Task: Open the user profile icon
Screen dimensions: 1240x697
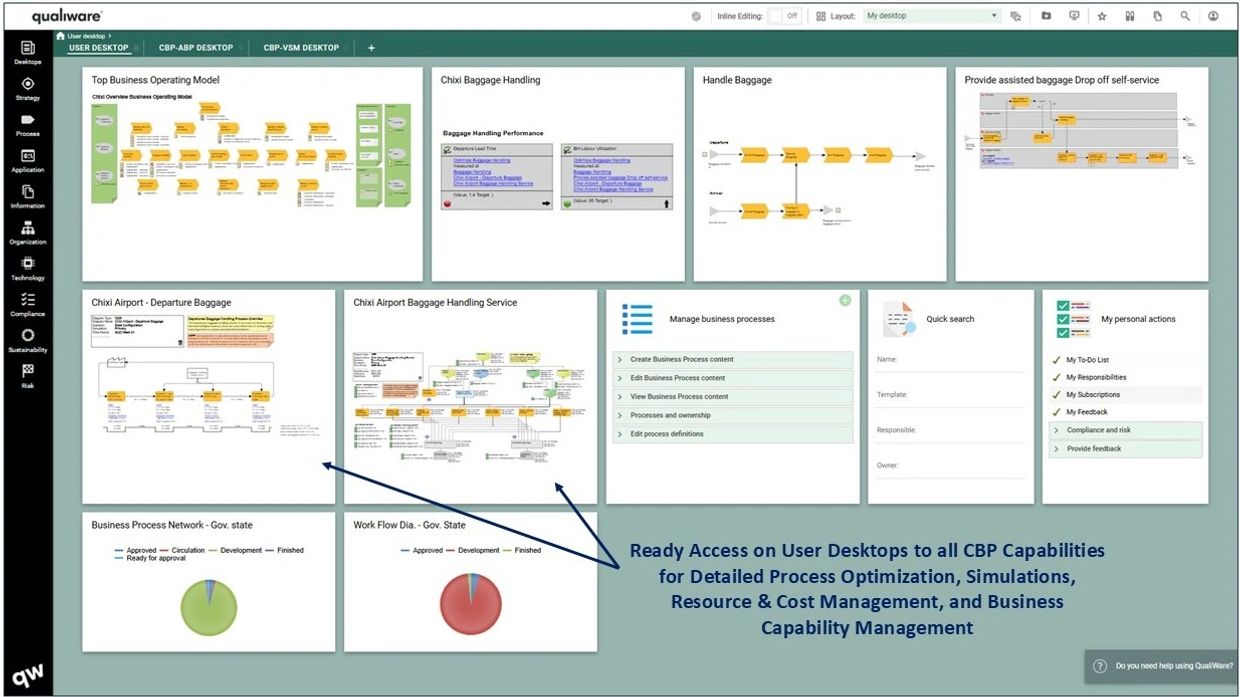Action: tap(1213, 16)
